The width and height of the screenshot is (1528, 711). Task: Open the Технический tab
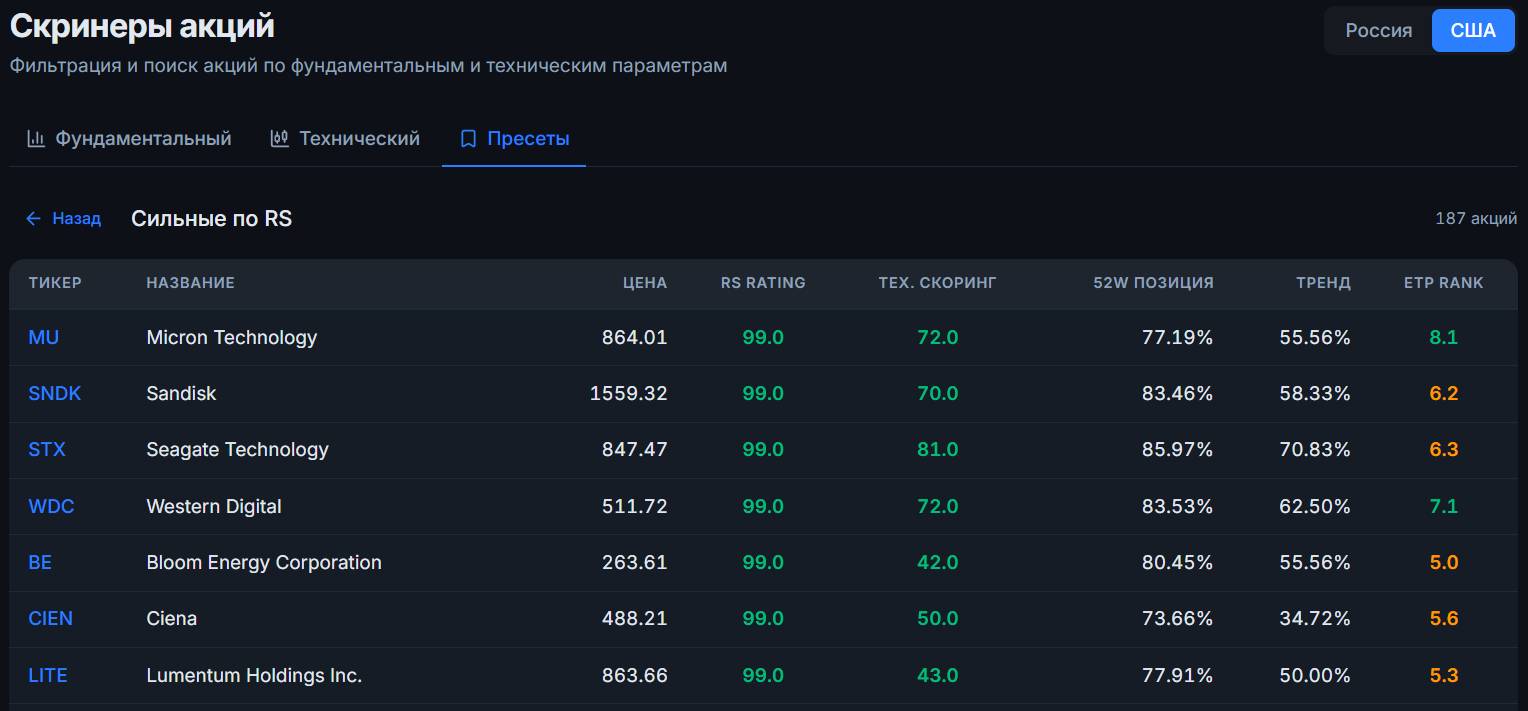(345, 139)
